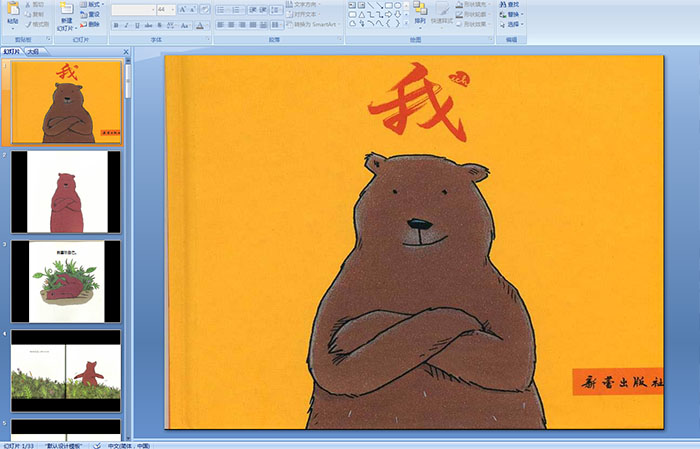
Task: Toggle text Shadow (S) formatting
Action: coord(159,26)
